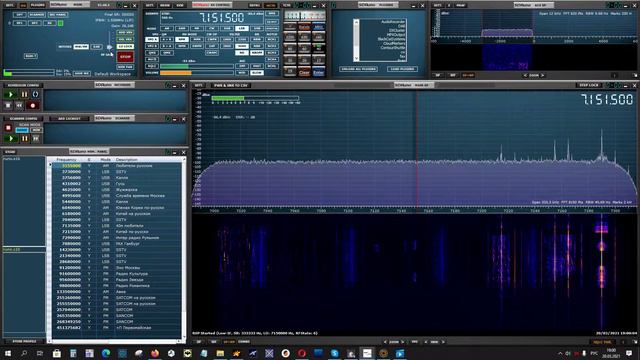
Task: Decrease zoom in main spectrum window
Action: (385, 342)
